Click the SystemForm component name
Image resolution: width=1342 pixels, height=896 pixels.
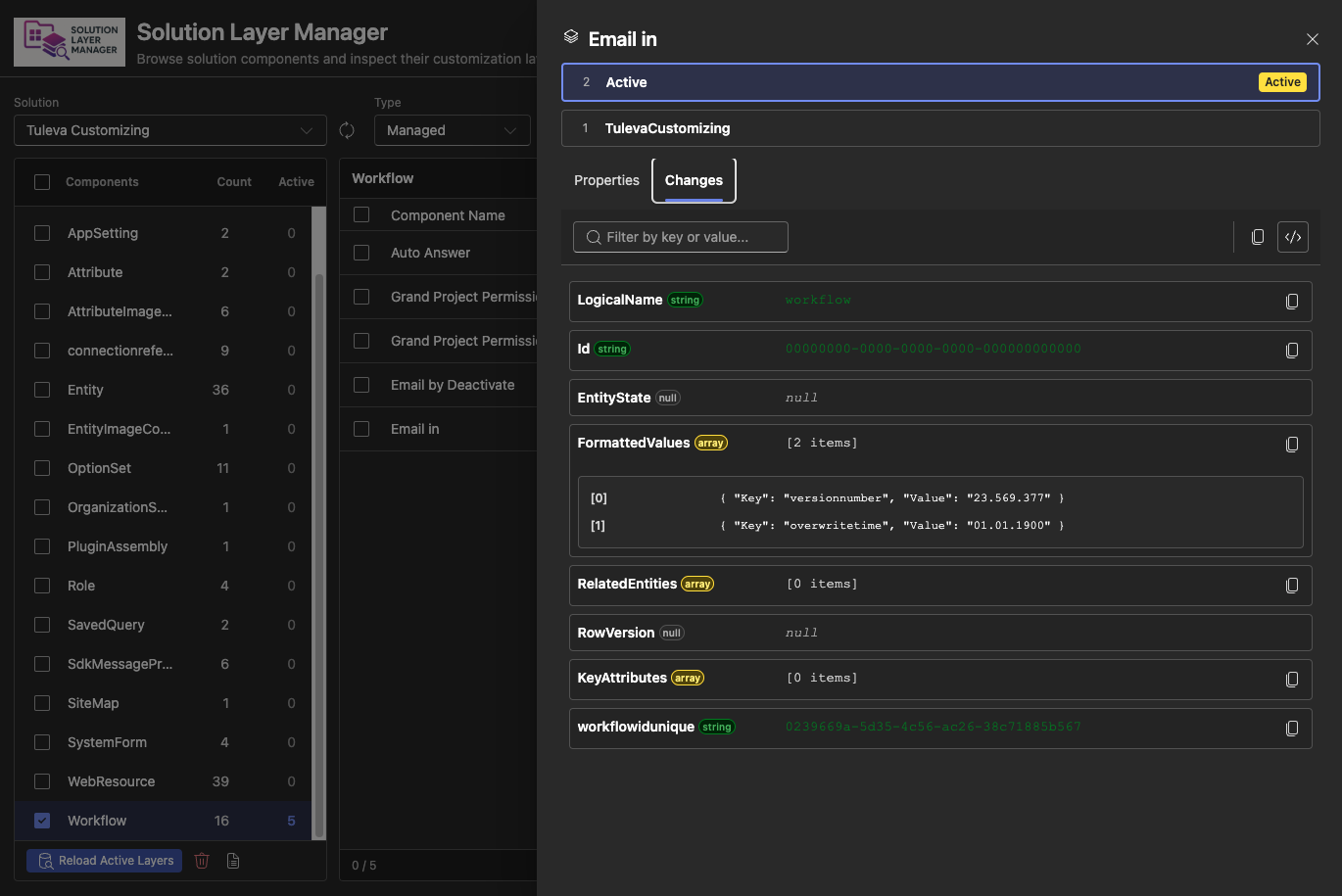107,742
